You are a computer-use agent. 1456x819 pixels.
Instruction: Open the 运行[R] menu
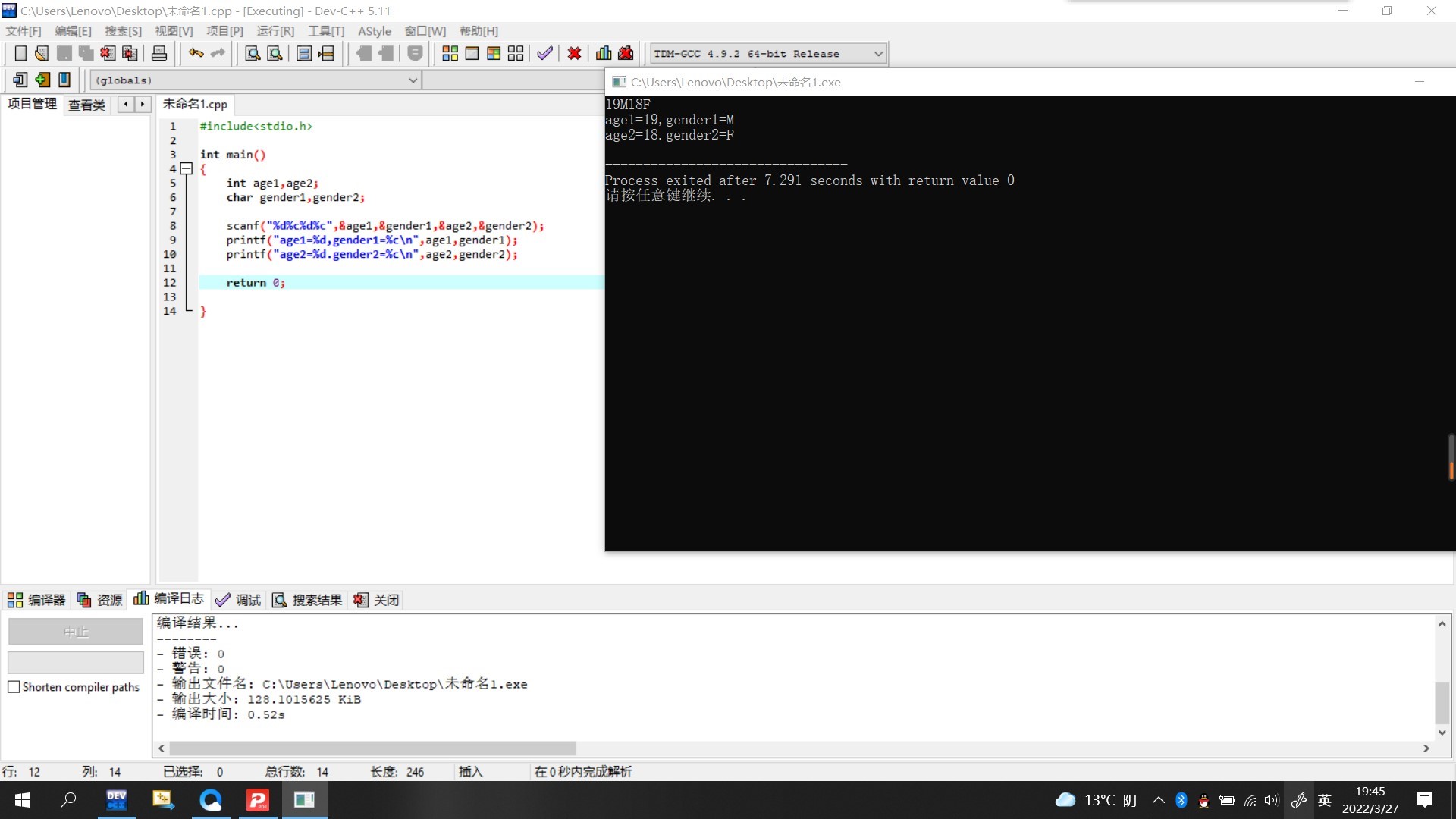tap(275, 31)
